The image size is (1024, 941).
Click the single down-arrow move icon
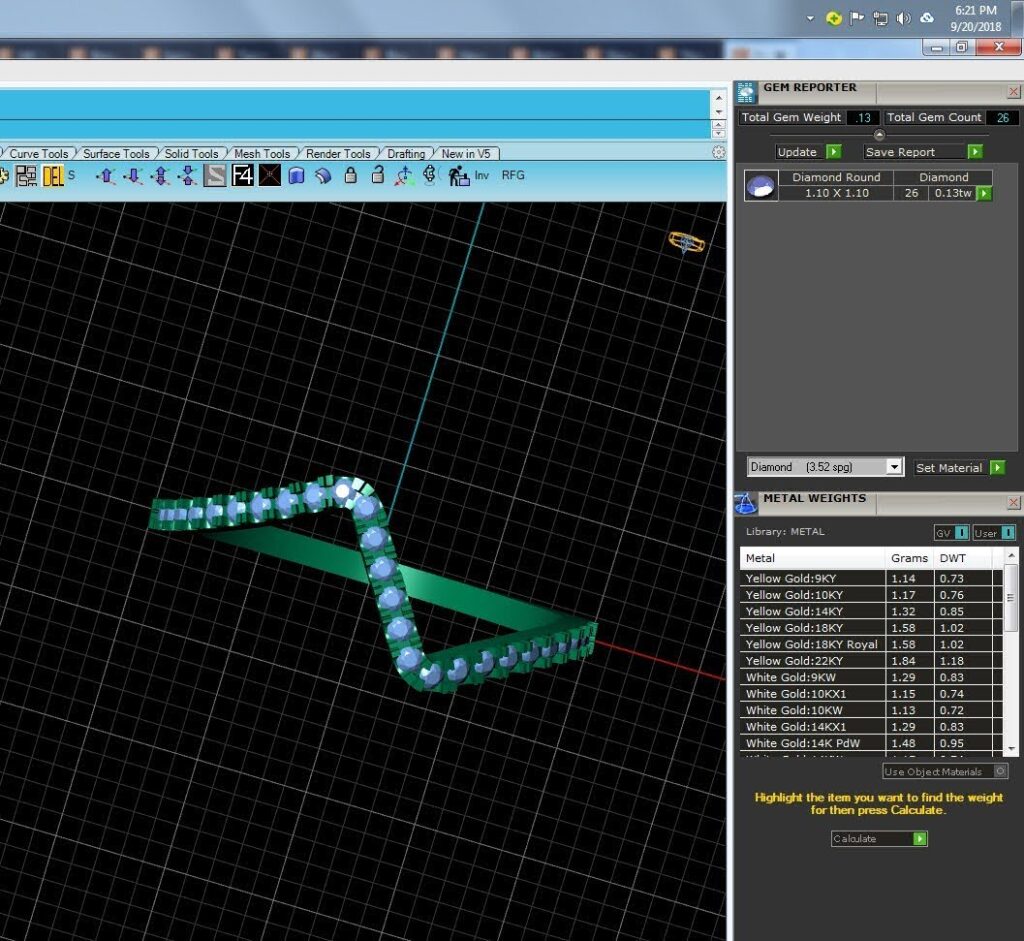tap(133, 175)
